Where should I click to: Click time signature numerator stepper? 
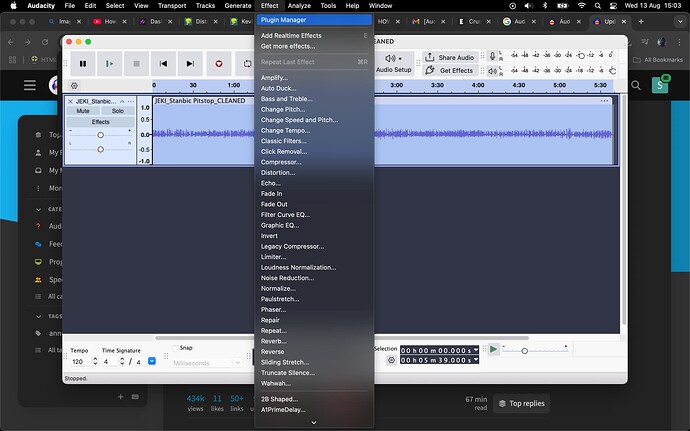point(122,361)
